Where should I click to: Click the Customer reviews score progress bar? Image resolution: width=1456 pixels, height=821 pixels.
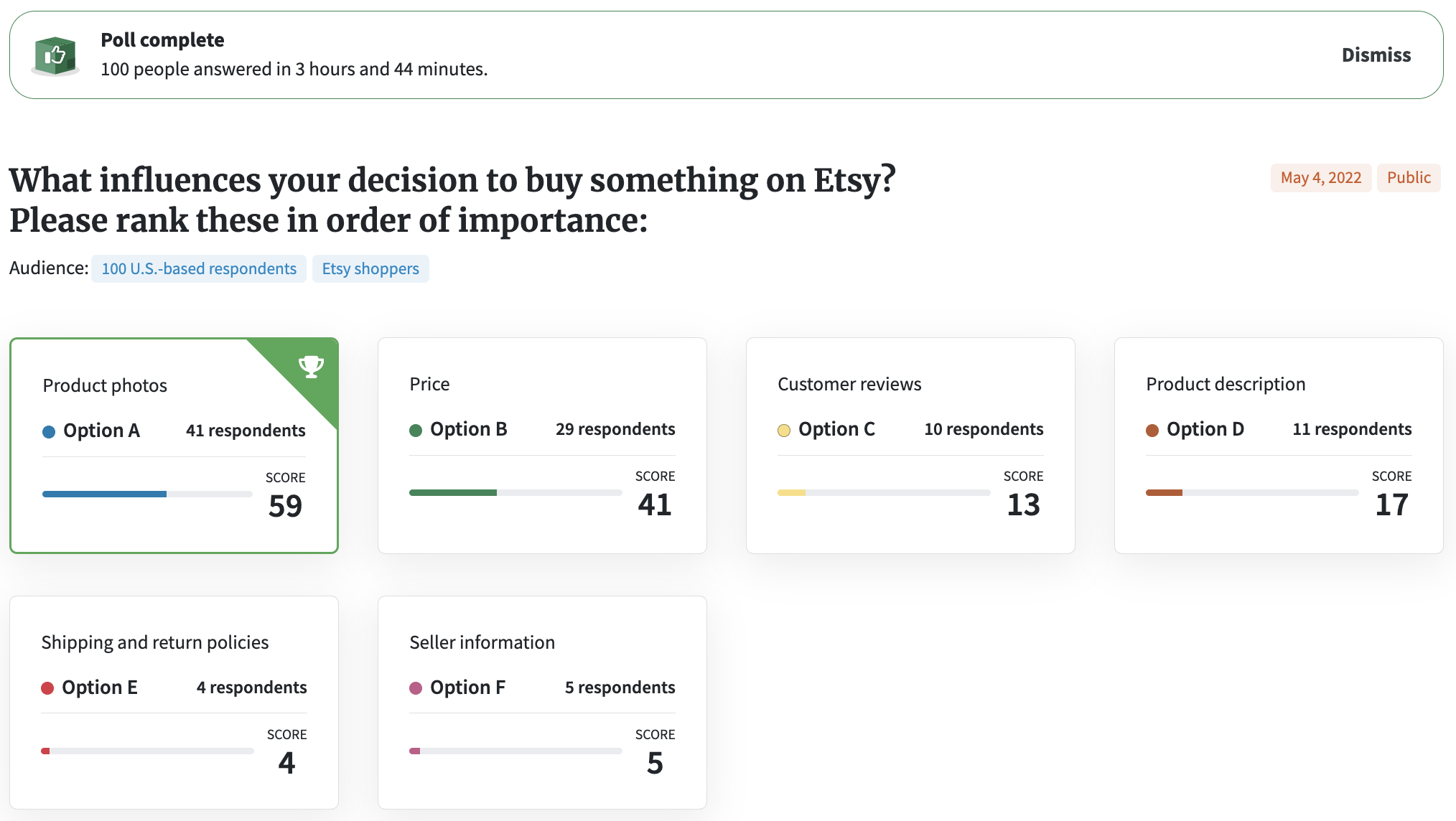(x=884, y=492)
